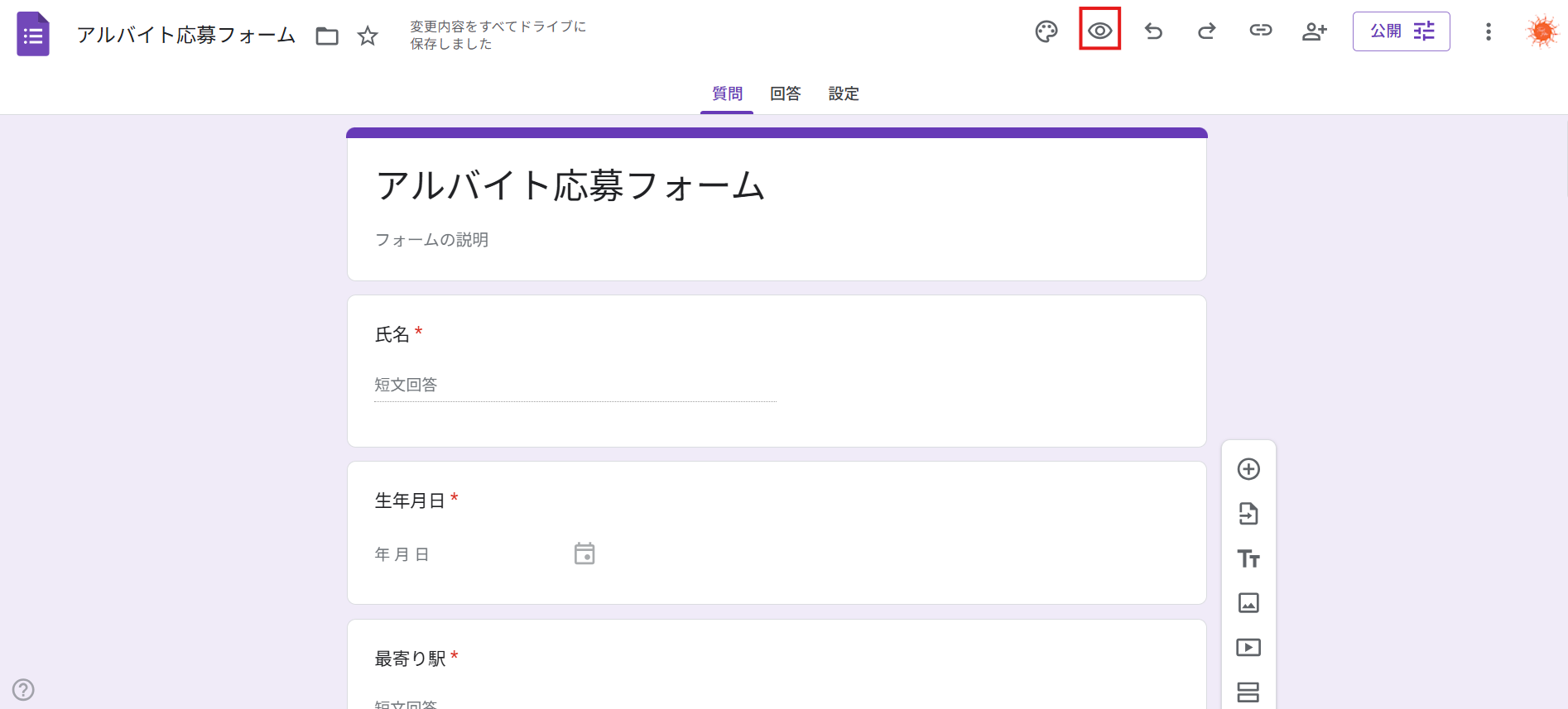Open the theme customization palette icon

click(1046, 31)
